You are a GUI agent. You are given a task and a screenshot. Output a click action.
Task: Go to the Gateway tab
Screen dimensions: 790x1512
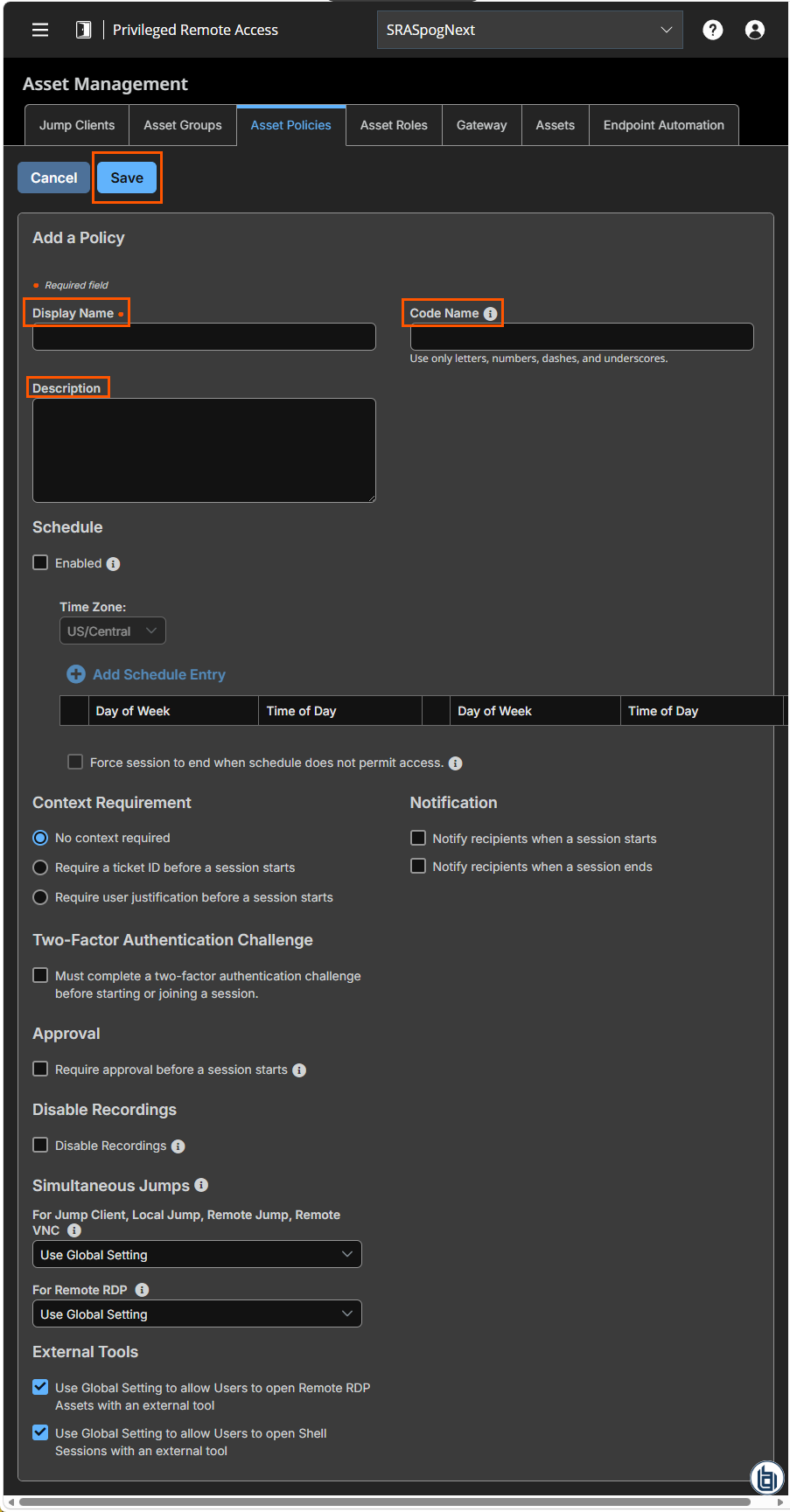482,125
